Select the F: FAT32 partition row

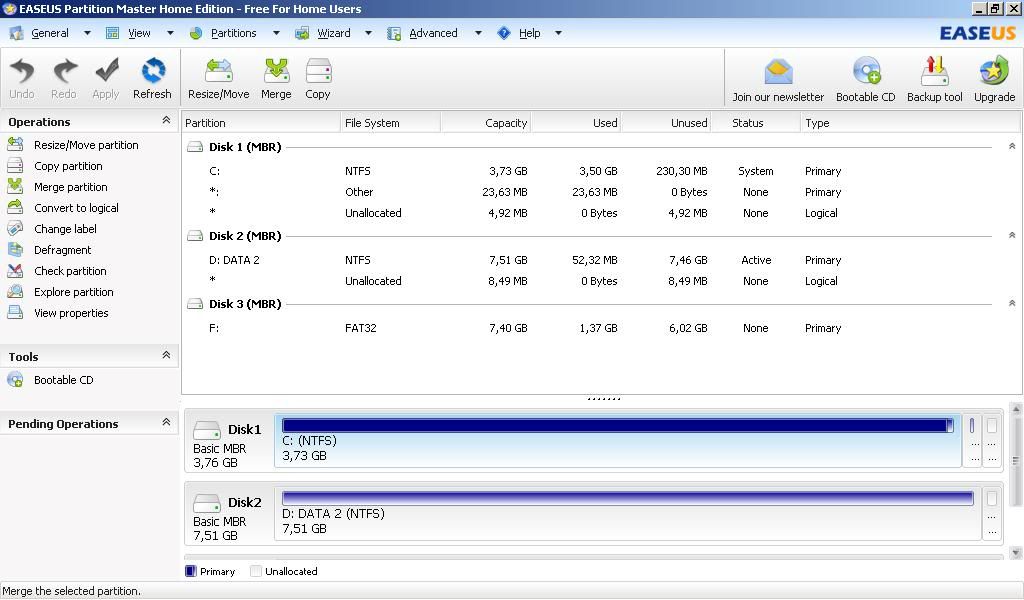(601, 328)
